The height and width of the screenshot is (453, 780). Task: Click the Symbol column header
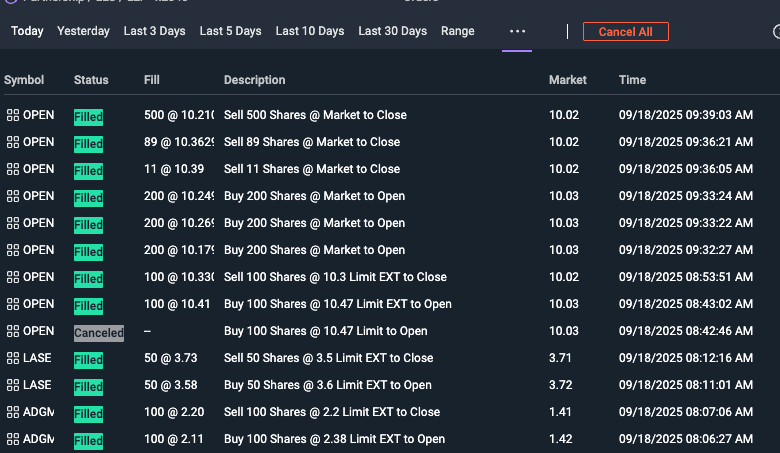pos(25,80)
